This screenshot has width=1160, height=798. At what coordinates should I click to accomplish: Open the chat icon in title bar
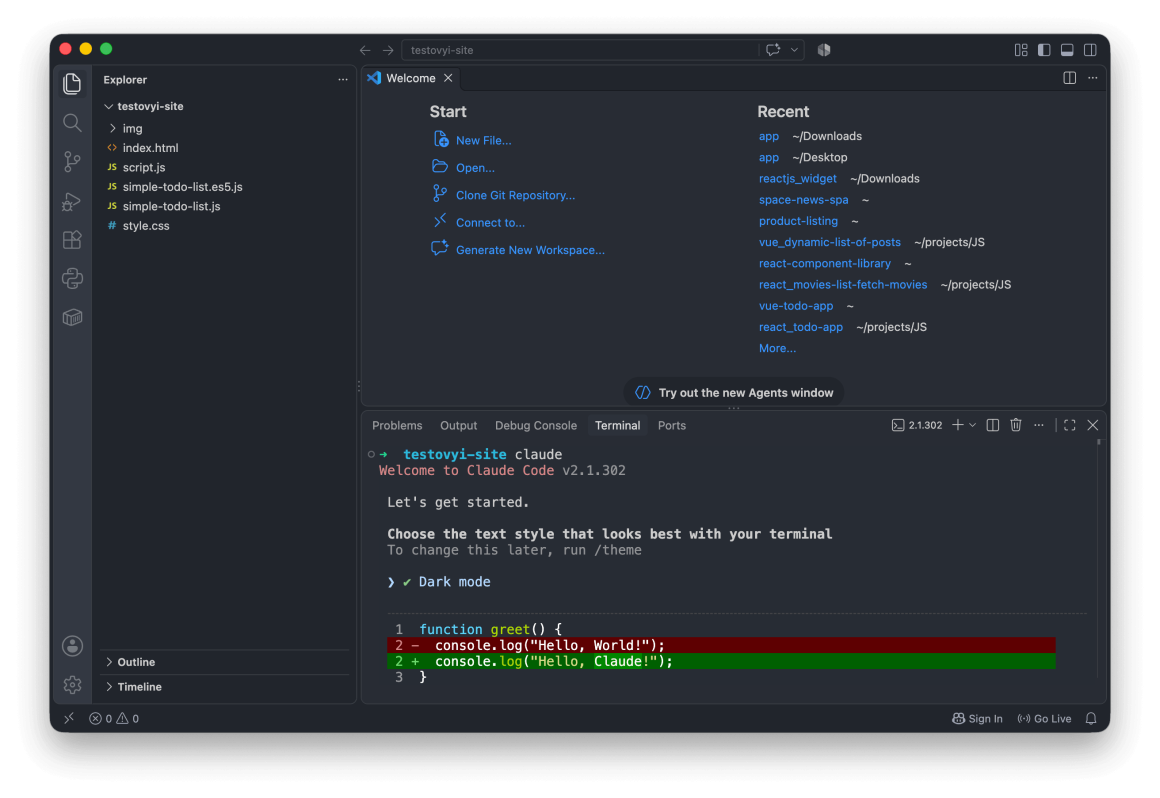(773, 50)
